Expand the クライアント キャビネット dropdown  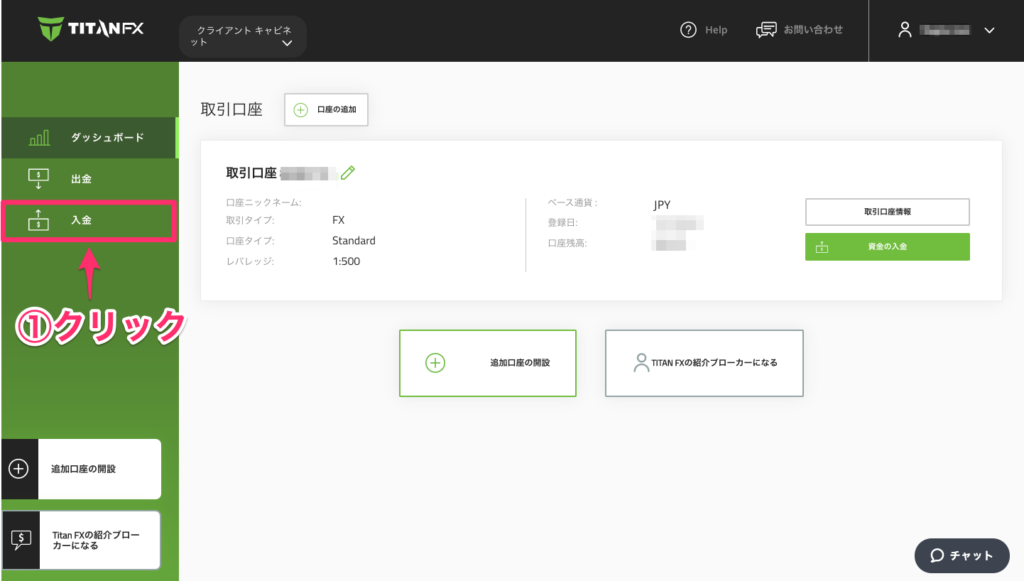click(x=243, y=37)
